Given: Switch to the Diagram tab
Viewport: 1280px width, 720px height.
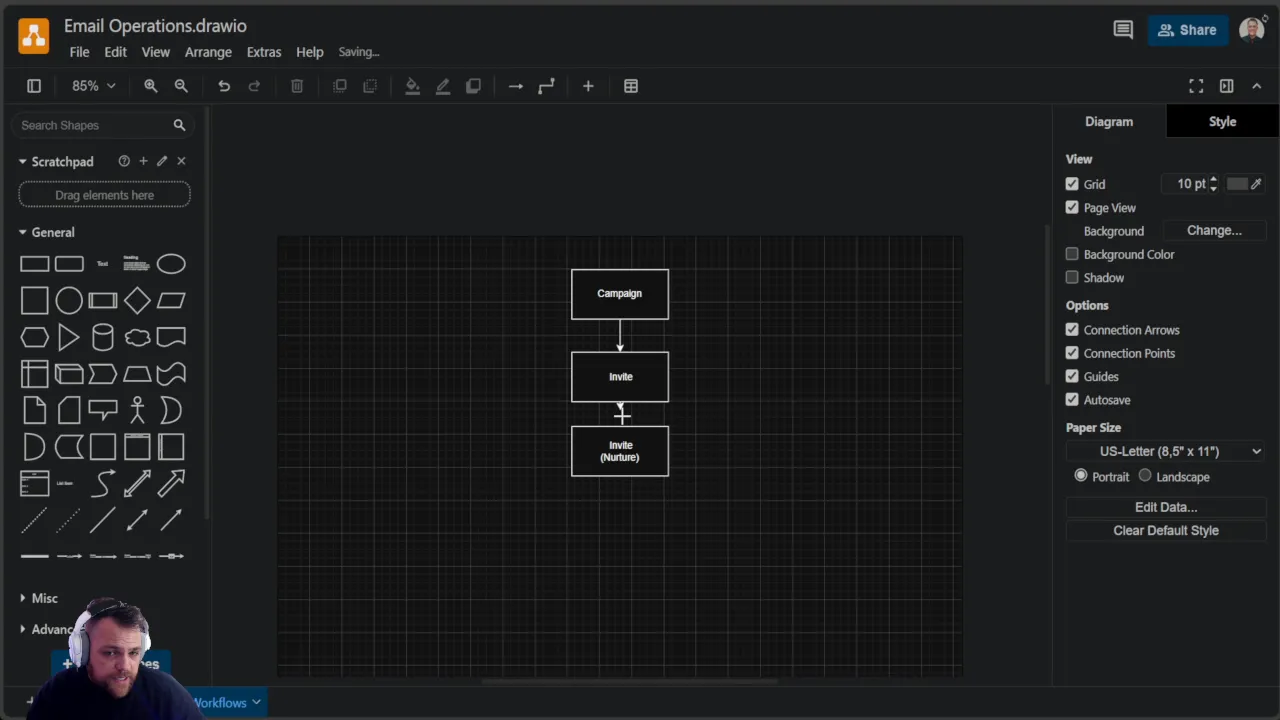Looking at the screenshot, I should click(x=1109, y=121).
